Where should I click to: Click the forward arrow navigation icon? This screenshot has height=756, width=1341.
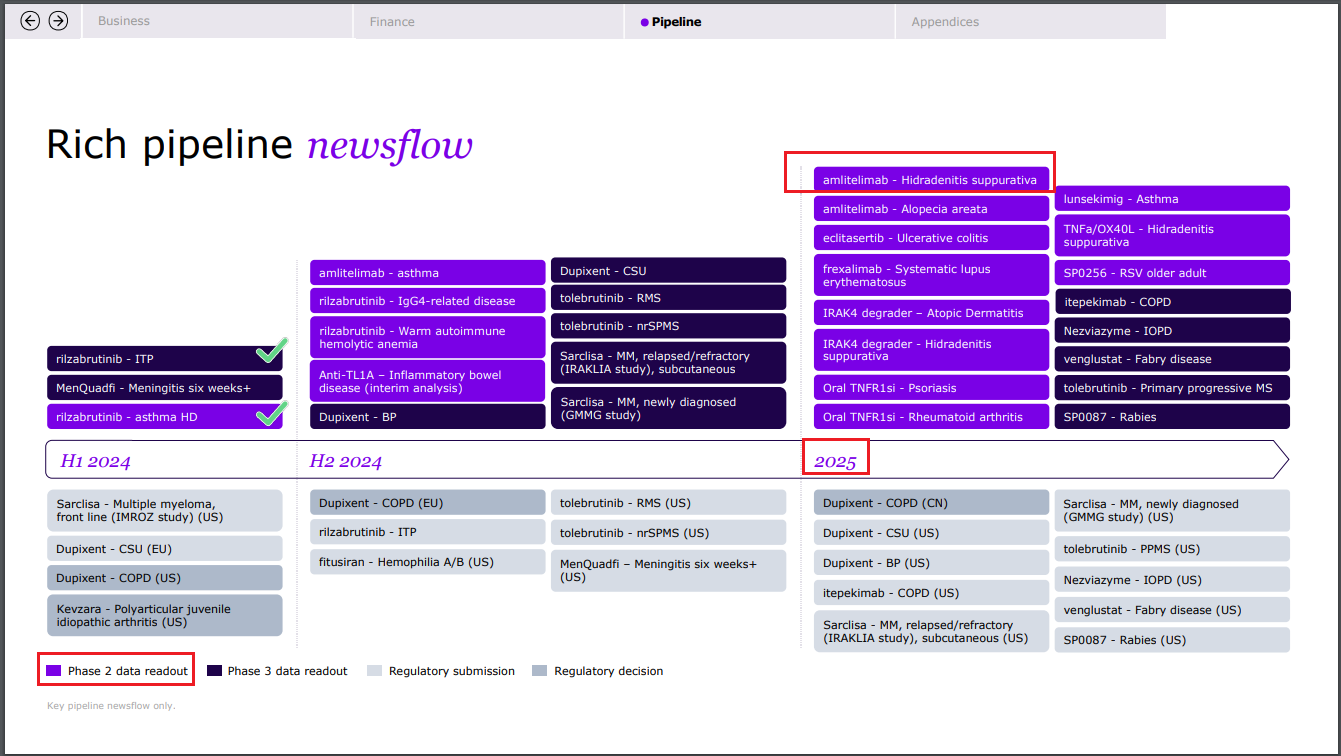click(x=58, y=21)
